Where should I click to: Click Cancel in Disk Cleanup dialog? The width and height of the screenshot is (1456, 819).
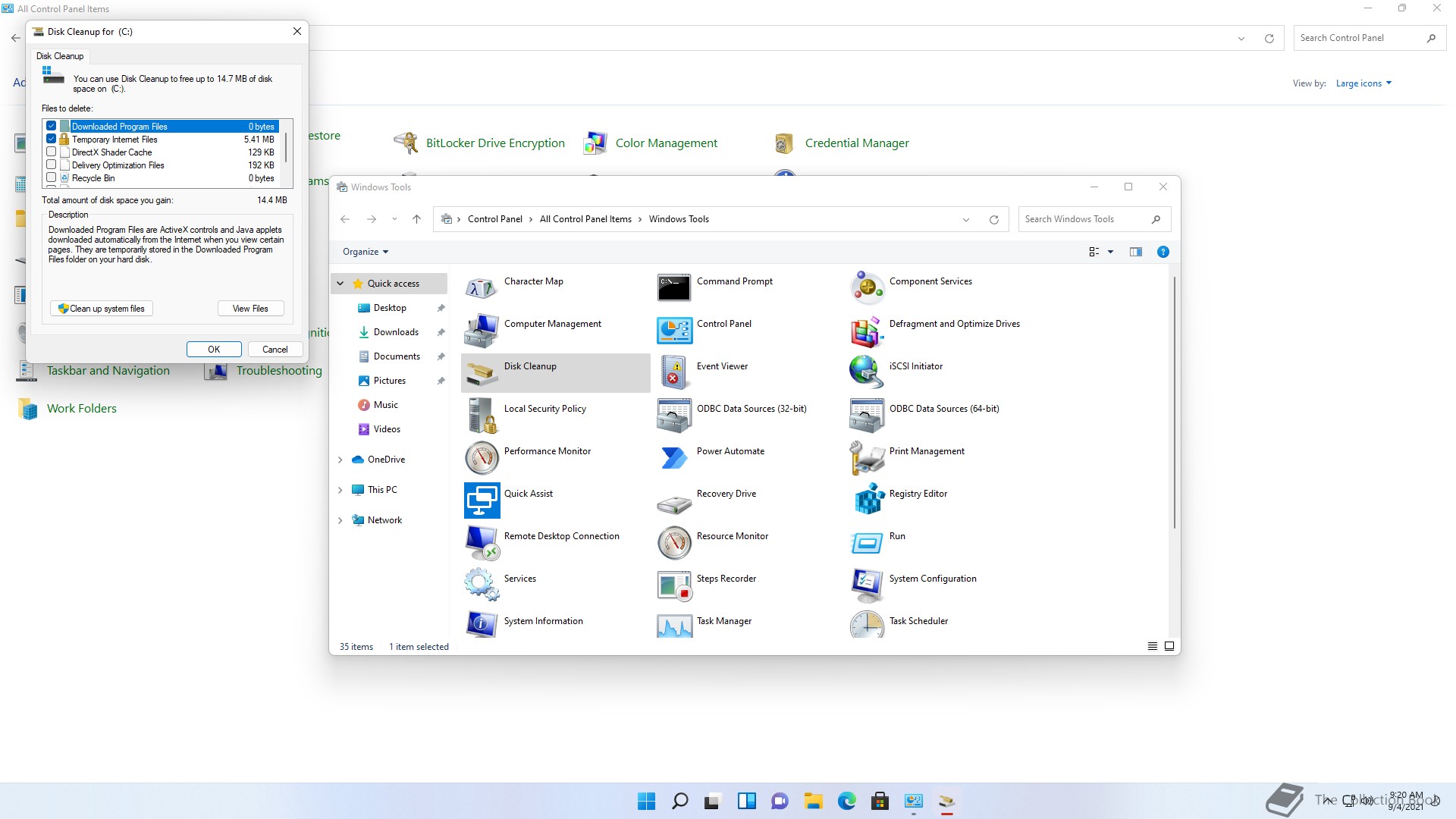click(275, 350)
